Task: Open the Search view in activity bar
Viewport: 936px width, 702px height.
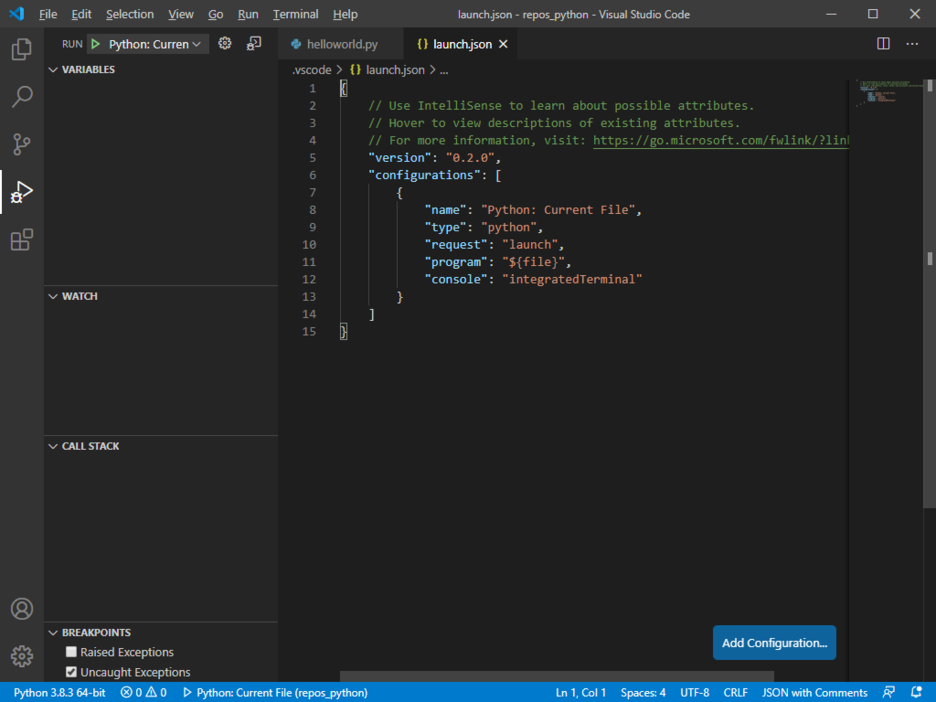Action: pyautogui.click(x=21, y=96)
